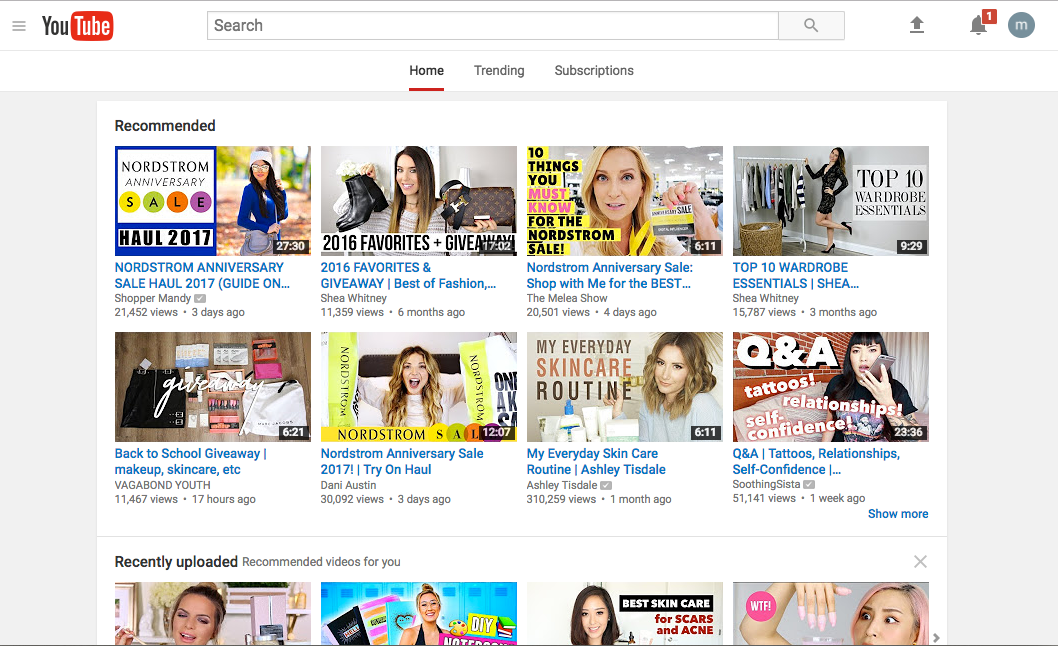This screenshot has width=1058, height=646.
Task: Click the Top 10 Wardrobe Essentials thumbnail
Action: 831,200
